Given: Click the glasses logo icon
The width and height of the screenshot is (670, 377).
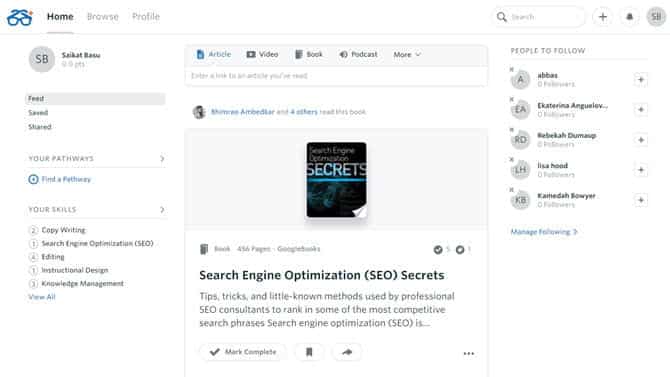Looking at the screenshot, I should (x=20, y=18).
